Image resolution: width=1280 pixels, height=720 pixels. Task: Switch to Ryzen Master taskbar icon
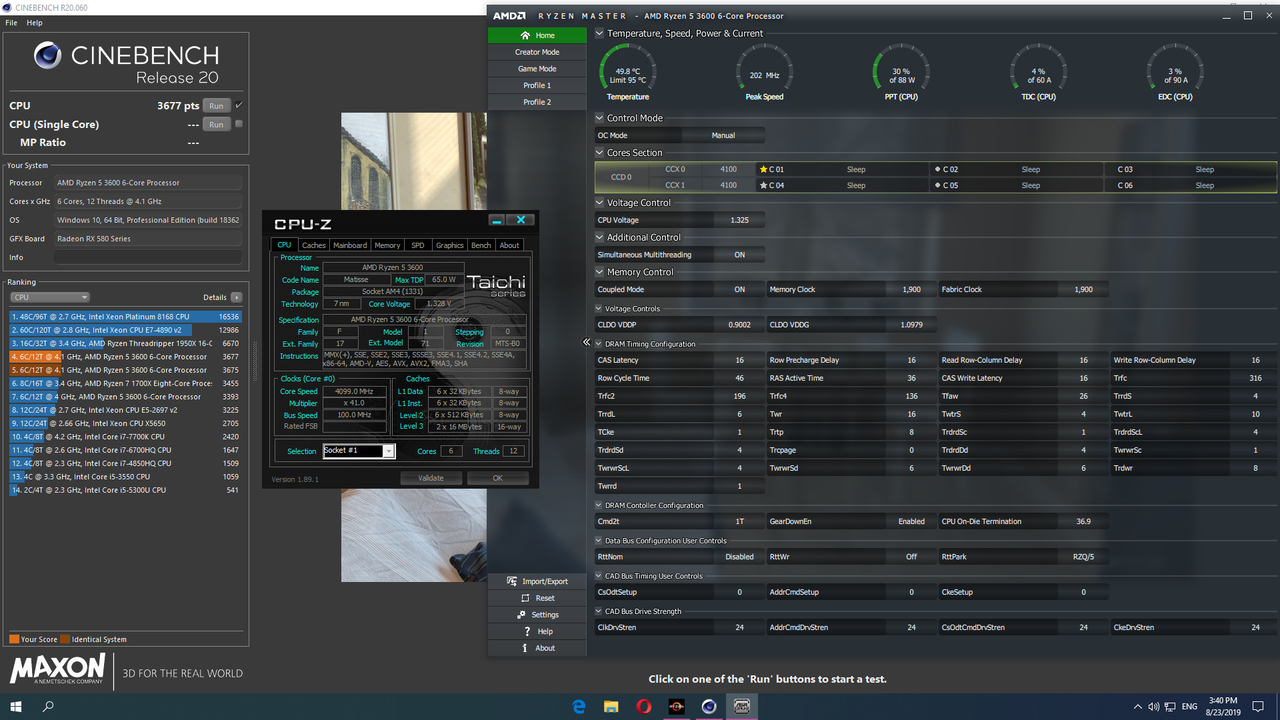(676, 706)
